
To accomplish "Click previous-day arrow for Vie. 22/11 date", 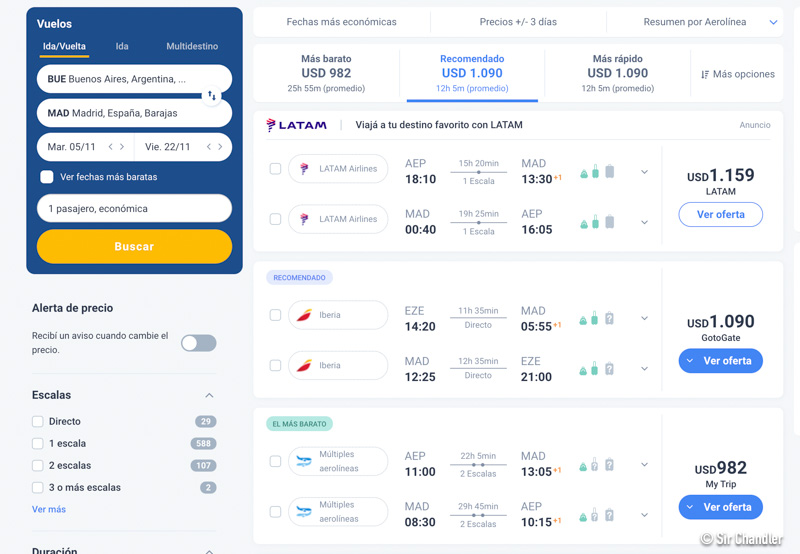I will point(208,147).
